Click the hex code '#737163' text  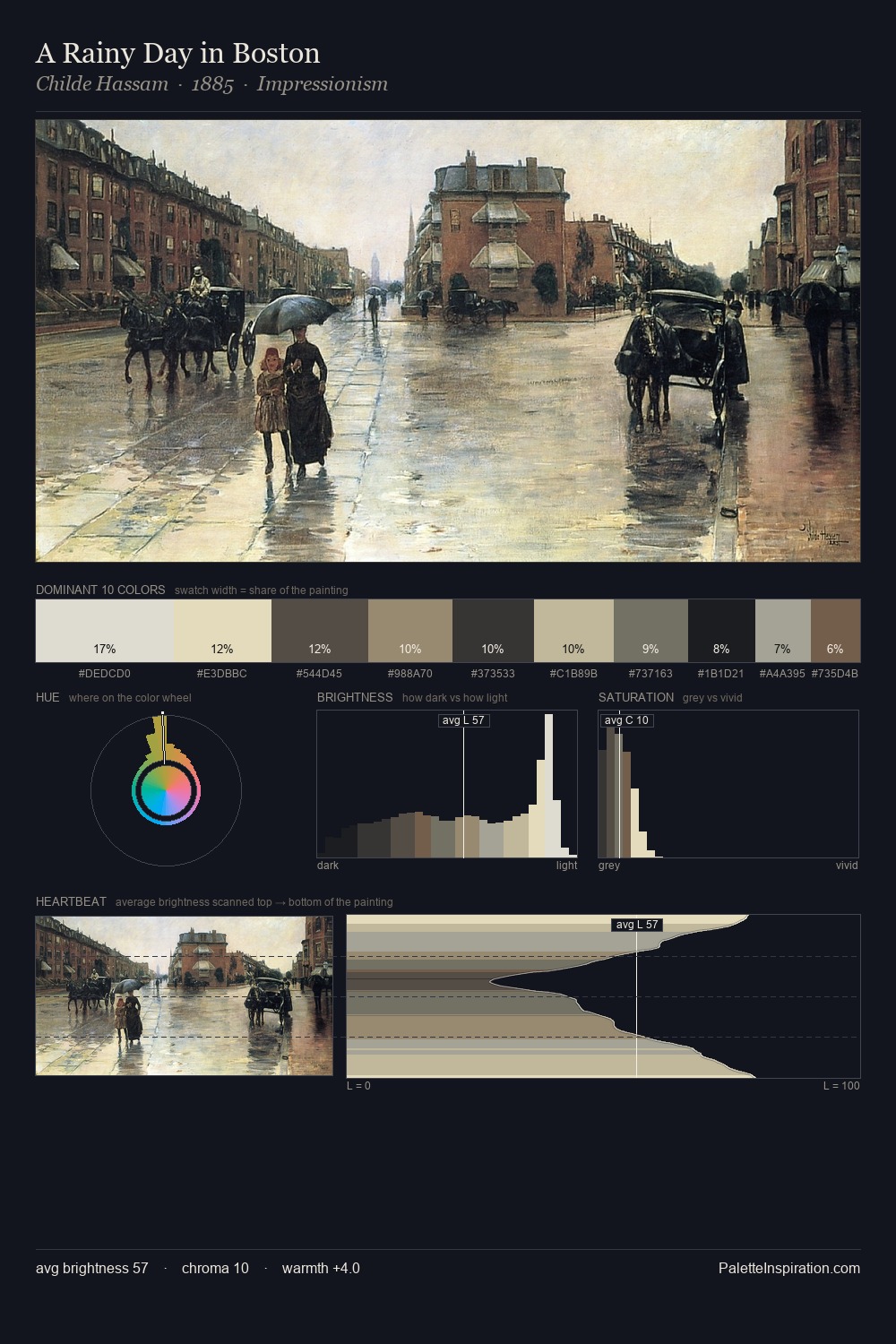click(x=650, y=674)
